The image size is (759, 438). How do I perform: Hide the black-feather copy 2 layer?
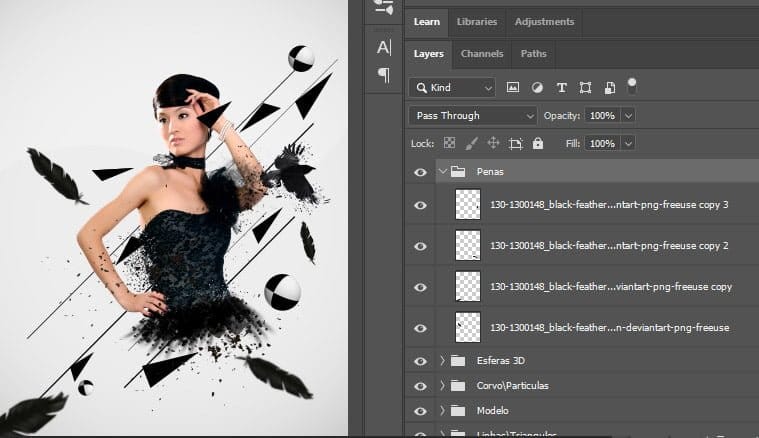click(420, 246)
